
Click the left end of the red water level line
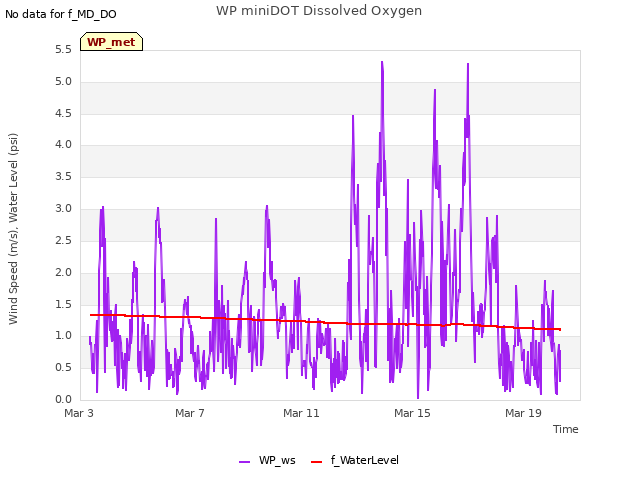pos(91,315)
